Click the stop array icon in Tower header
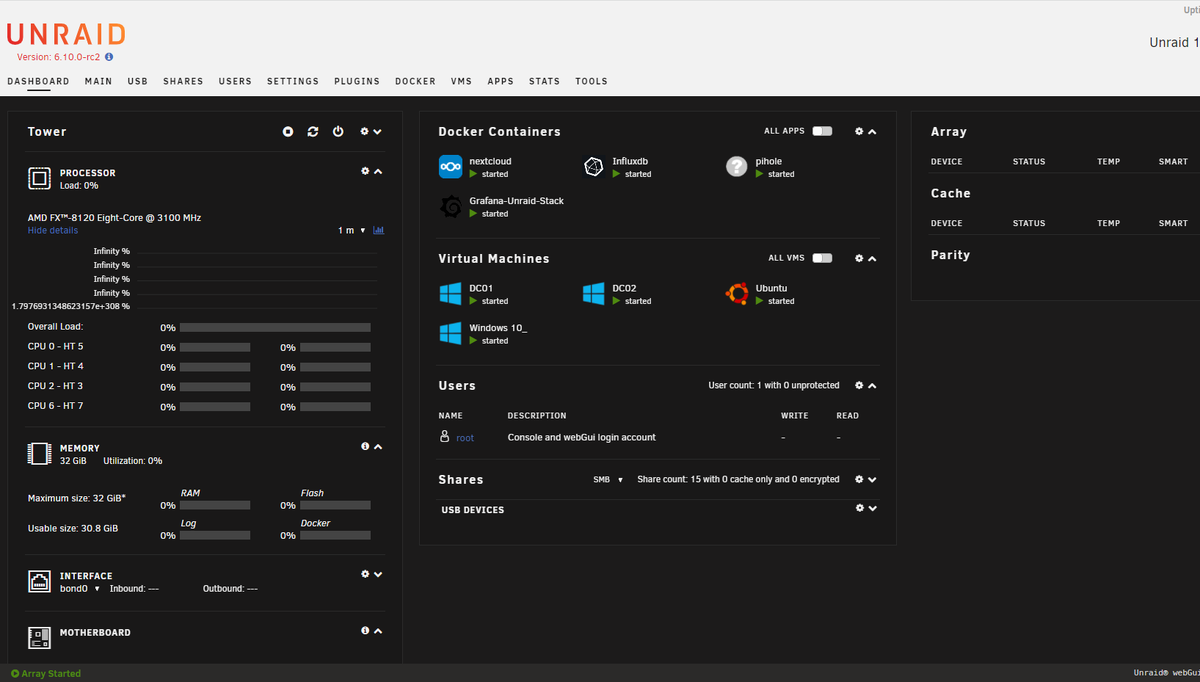This screenshot has width=1200, height=682. point(288,132)
